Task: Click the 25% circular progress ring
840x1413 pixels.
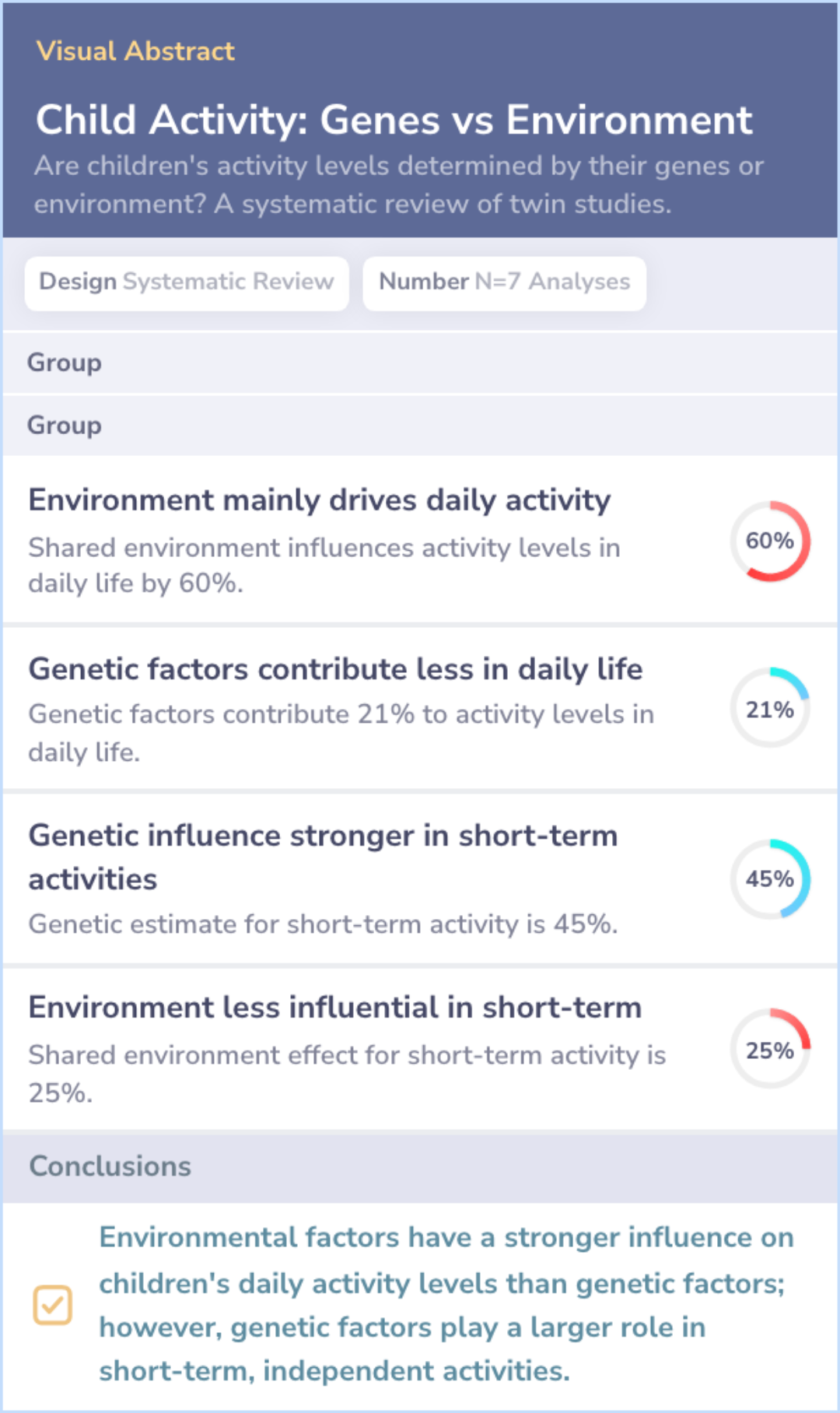Action: (770, 1049)
